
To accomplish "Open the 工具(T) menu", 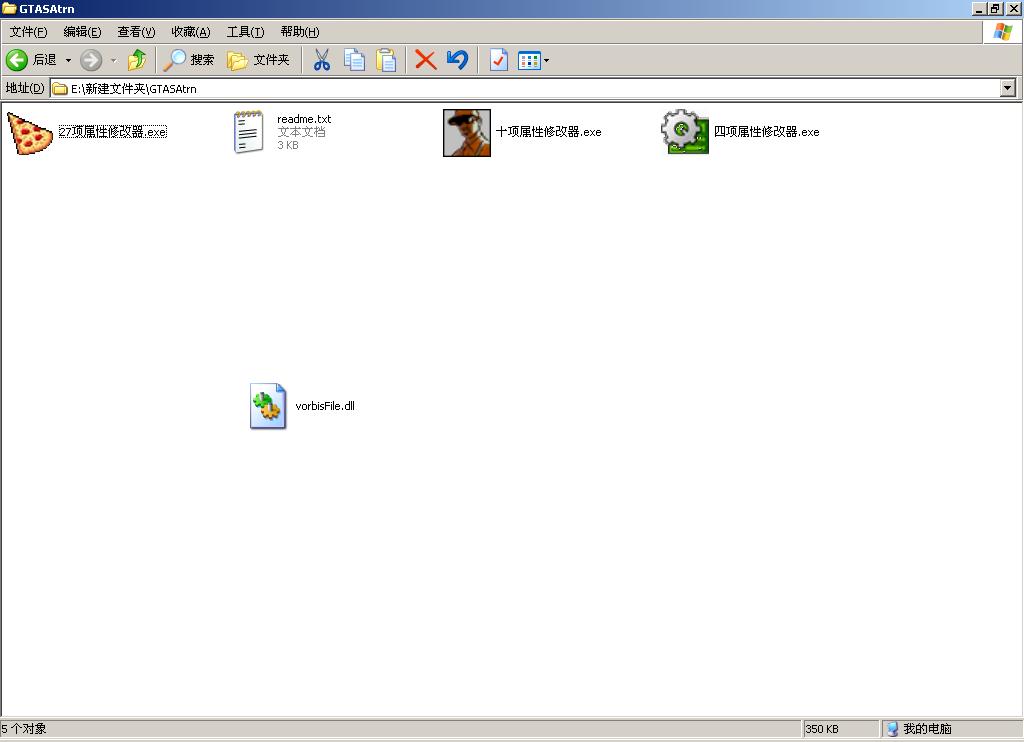I will click(245, 31).
